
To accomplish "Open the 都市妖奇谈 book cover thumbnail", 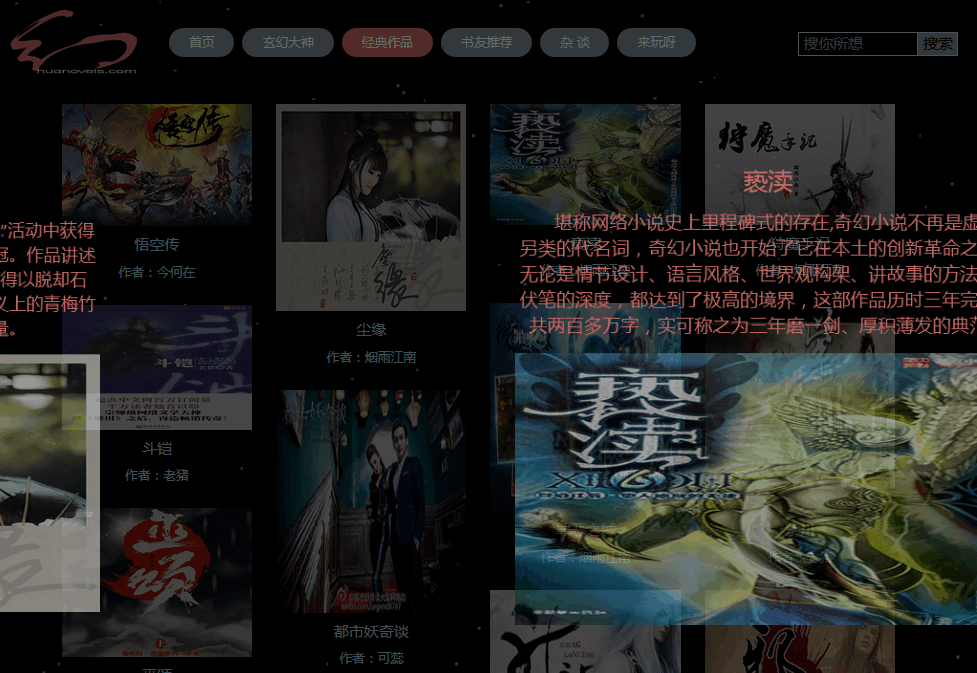I will coord(371,502).
